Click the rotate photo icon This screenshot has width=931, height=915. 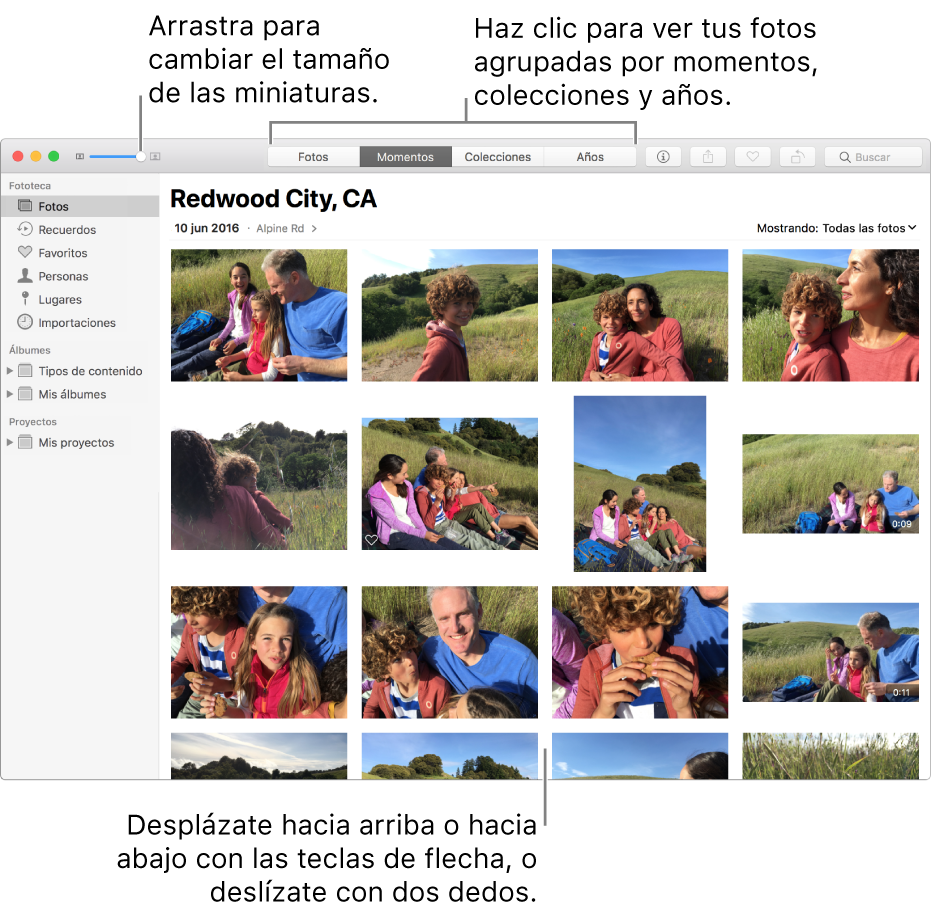pos(797,156)
